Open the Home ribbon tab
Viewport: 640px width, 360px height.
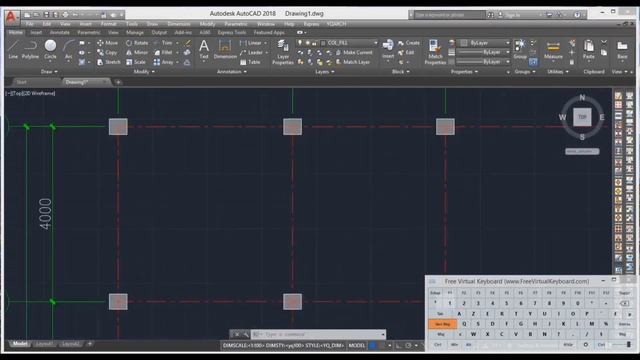click(x=16, y=33)
